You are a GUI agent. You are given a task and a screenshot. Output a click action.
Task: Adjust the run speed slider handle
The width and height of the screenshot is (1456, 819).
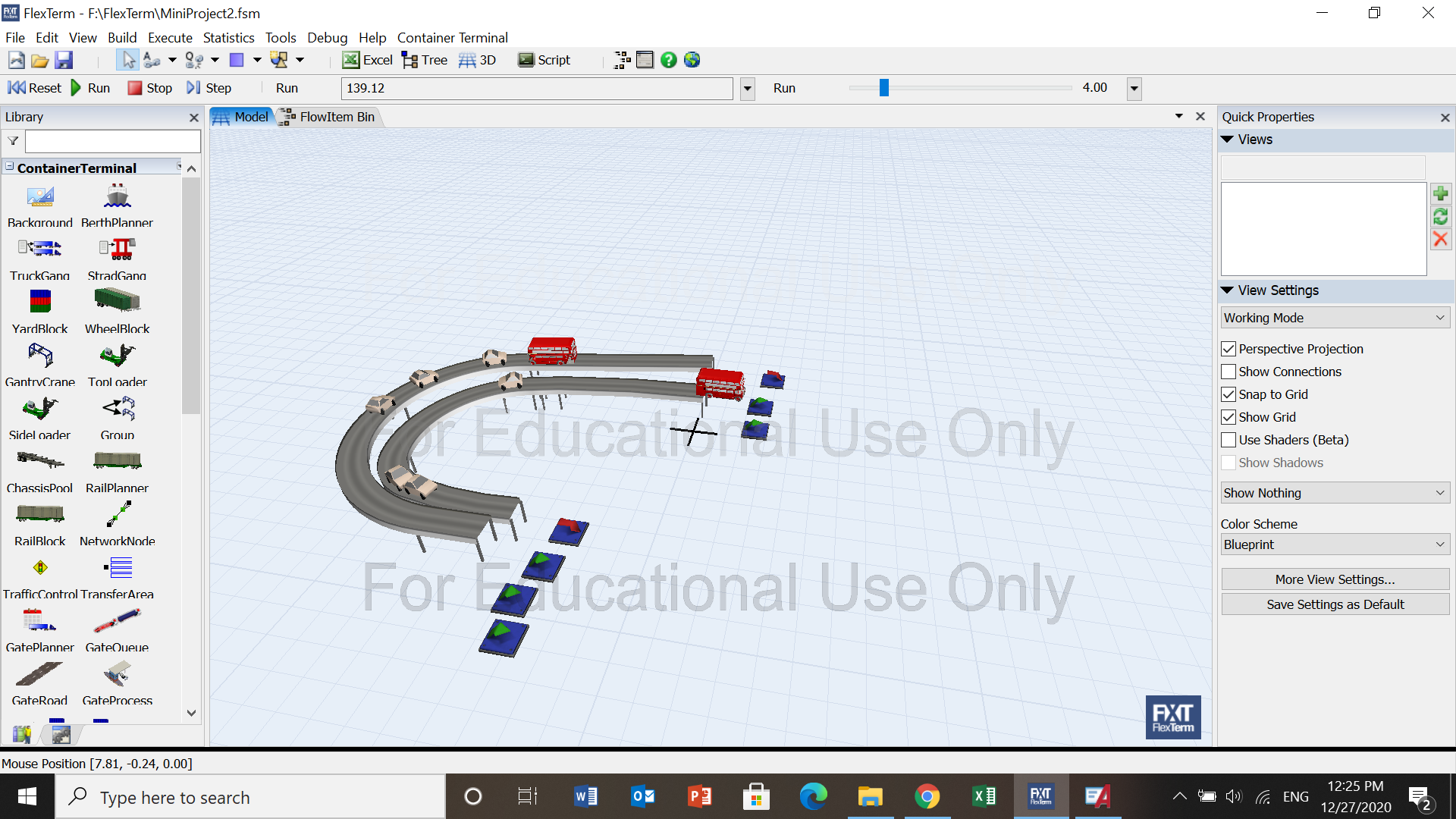pyautogui.click(x=883, y=88)
